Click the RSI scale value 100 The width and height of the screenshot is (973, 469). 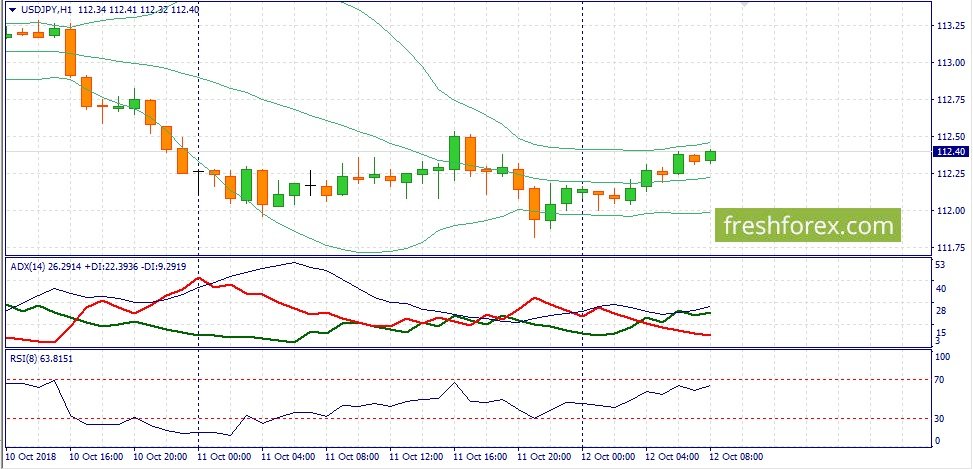coord(943,357)
